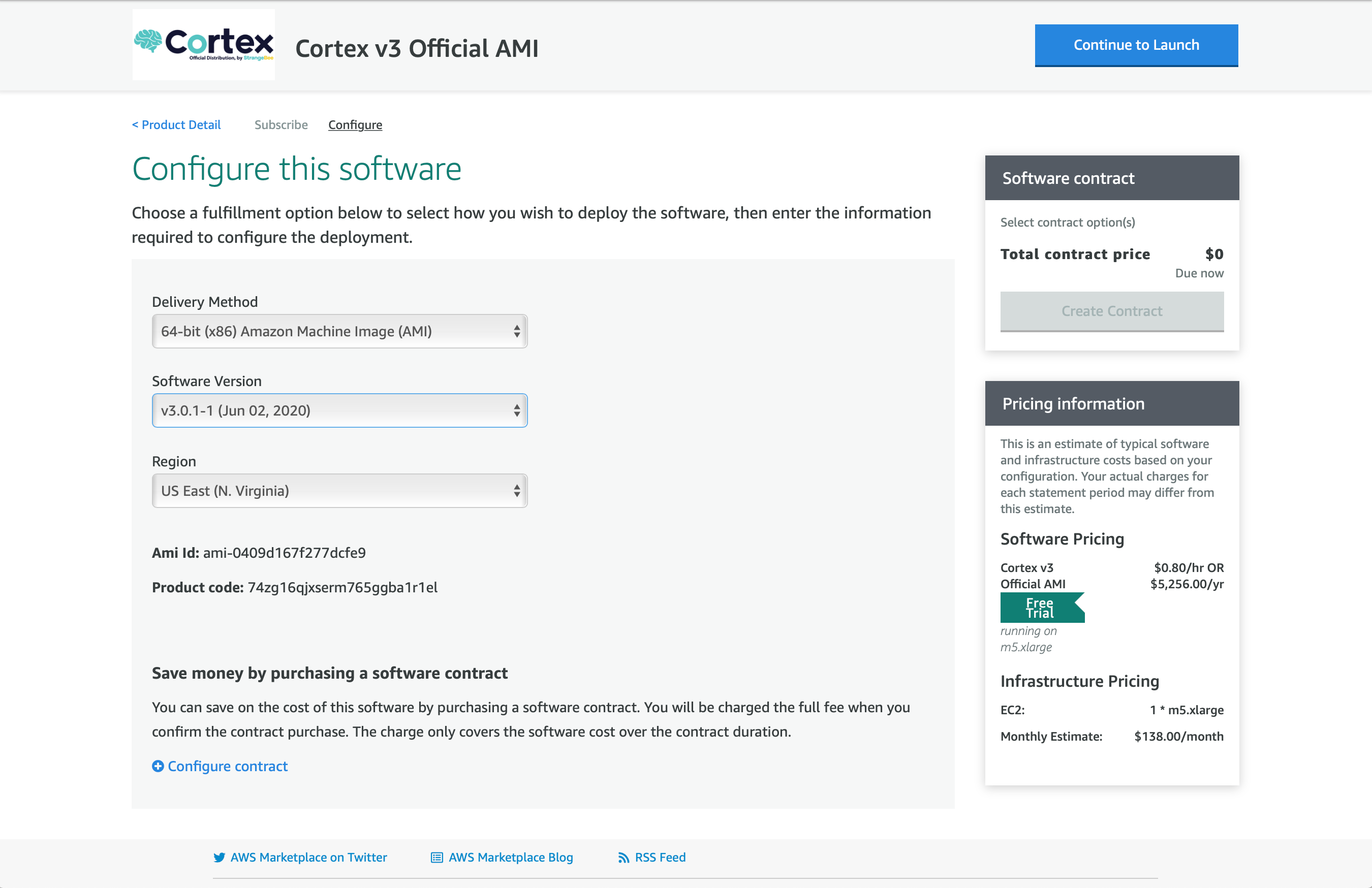The width and height of the screenshot is (1372, 888).
Task: Click the blog icon beside AWS Marketplace Blog
Action: click(436, 857)
